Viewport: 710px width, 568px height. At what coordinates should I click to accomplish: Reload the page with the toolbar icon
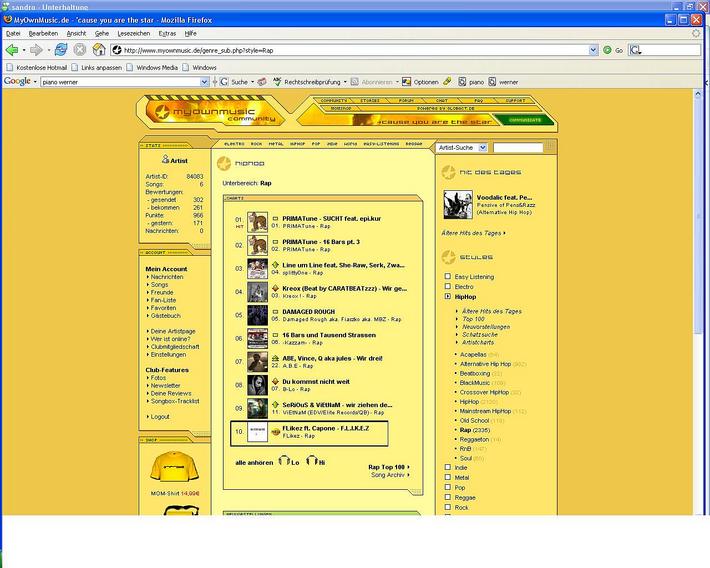pyautogui.click(x=61, y=49)
